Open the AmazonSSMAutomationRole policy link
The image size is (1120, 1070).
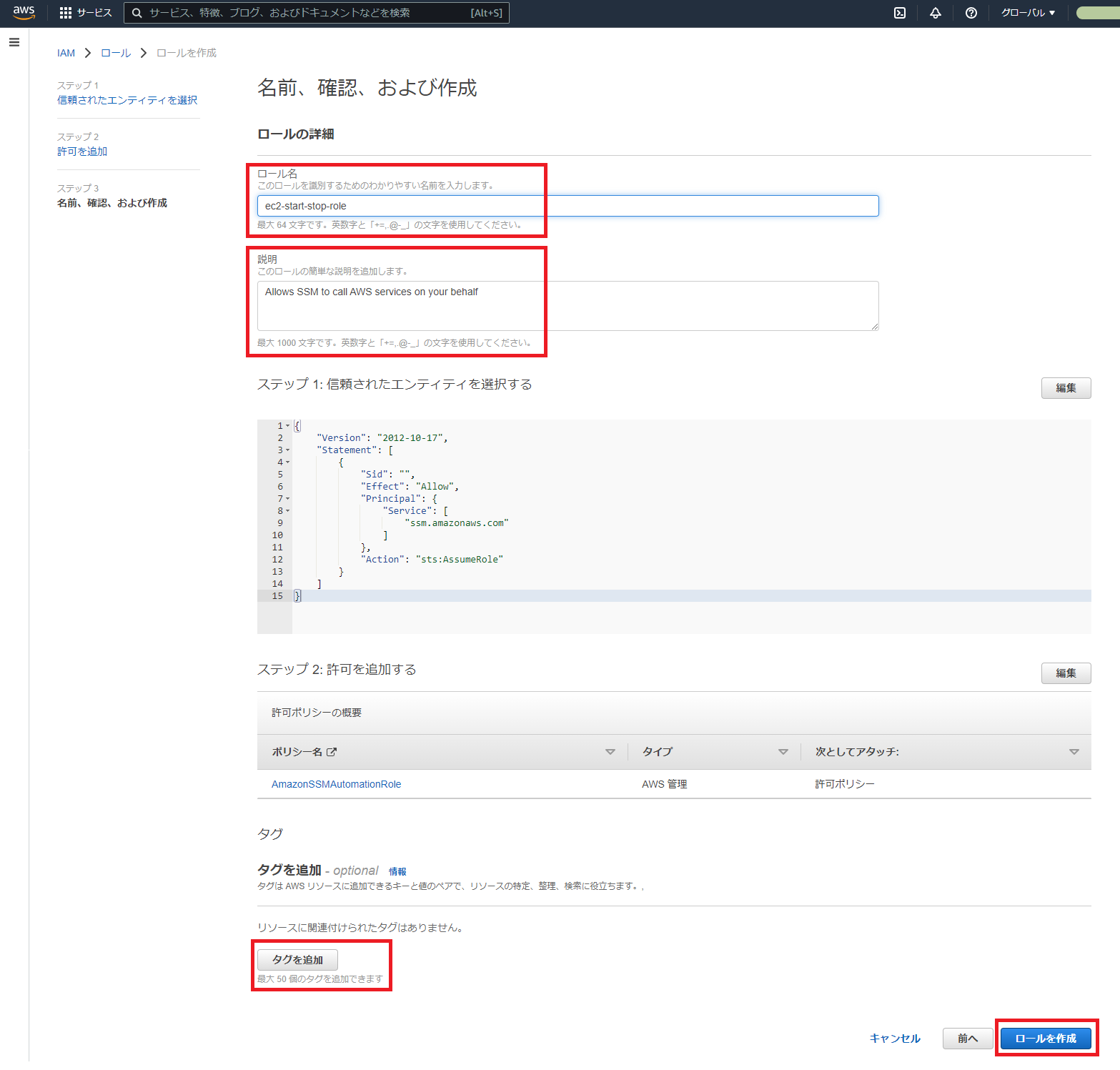pos(336,784)
